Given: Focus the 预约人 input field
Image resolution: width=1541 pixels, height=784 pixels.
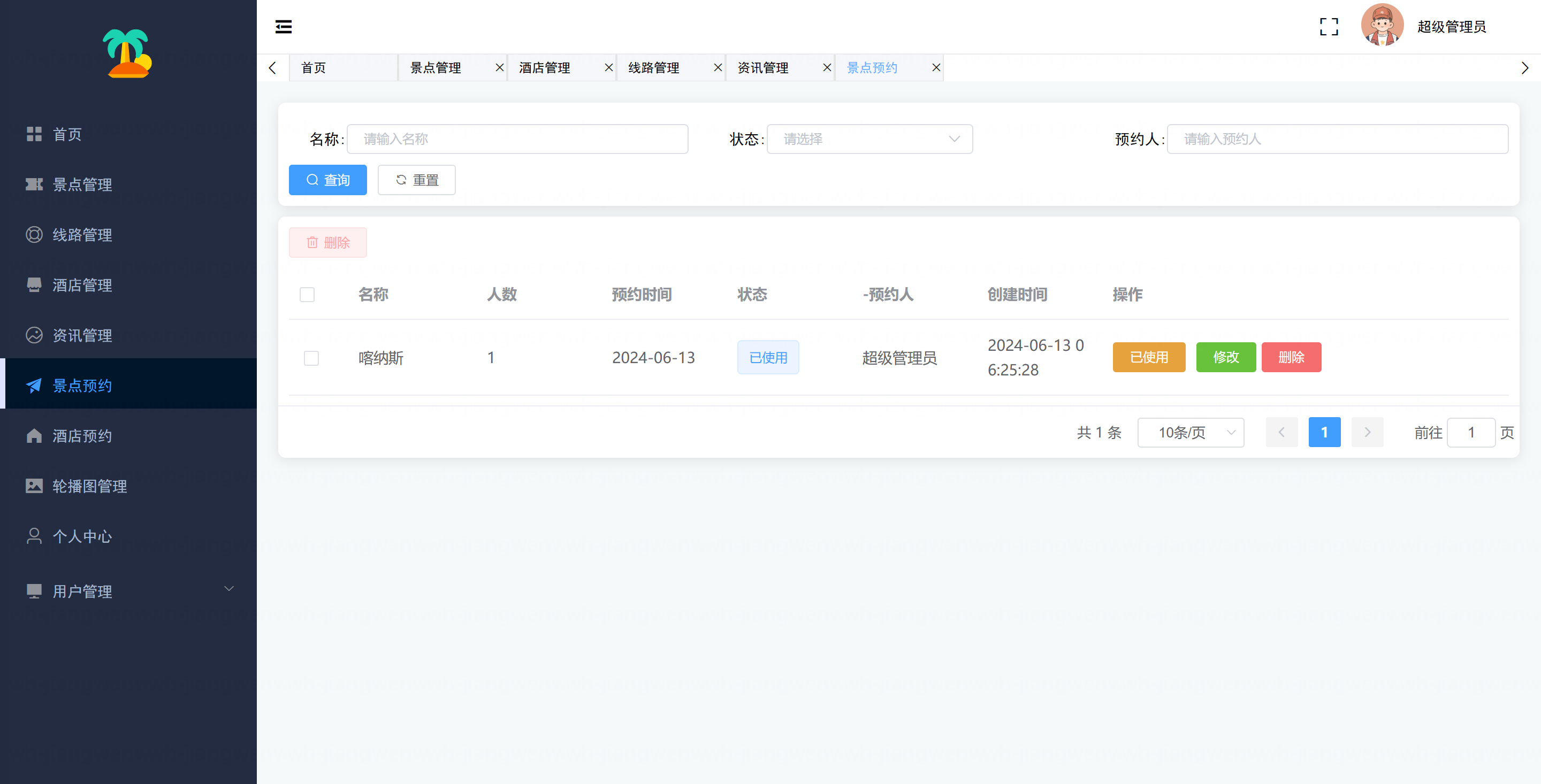Looking at the screenshot, I should (1337, 139).
